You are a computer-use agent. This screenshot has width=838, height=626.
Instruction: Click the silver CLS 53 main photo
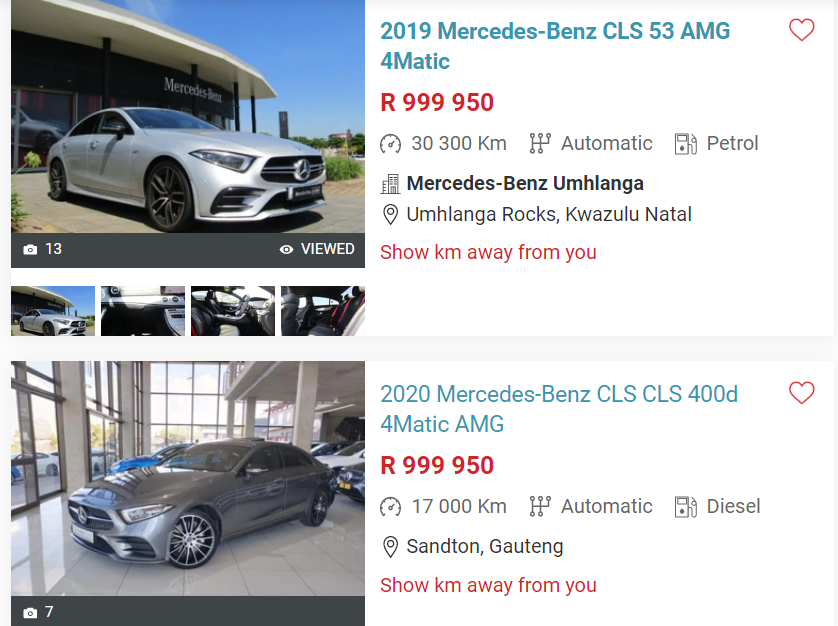188,130
